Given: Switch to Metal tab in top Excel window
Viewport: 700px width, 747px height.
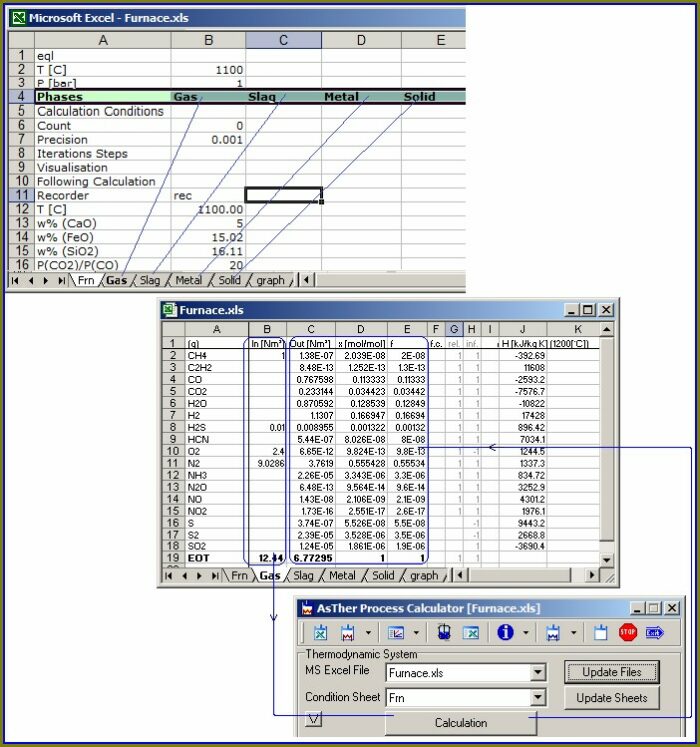Looking at the screenshot, I should [189, 280].
